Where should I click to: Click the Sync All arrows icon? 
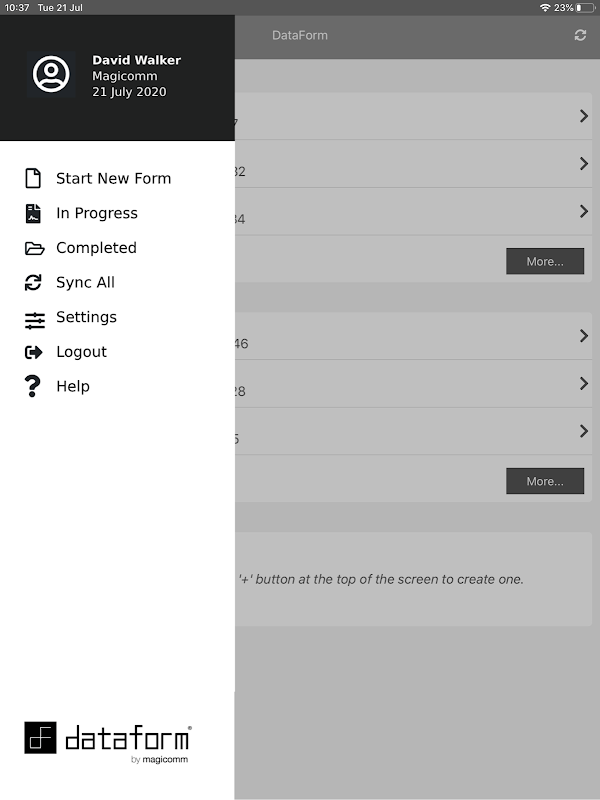pos(34,283)
